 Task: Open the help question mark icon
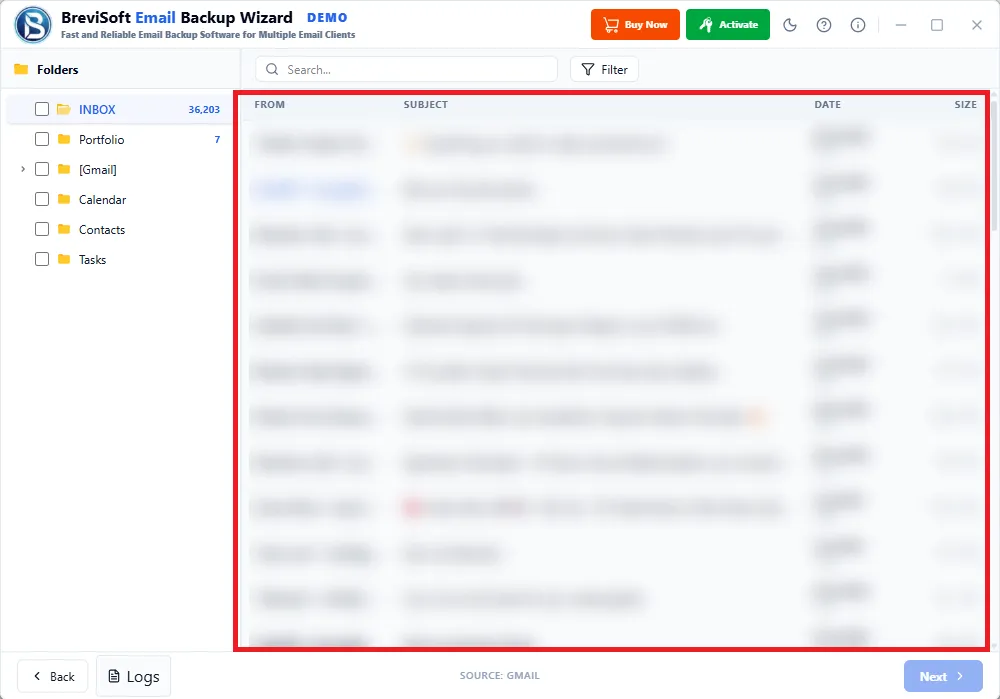point(824,25)
